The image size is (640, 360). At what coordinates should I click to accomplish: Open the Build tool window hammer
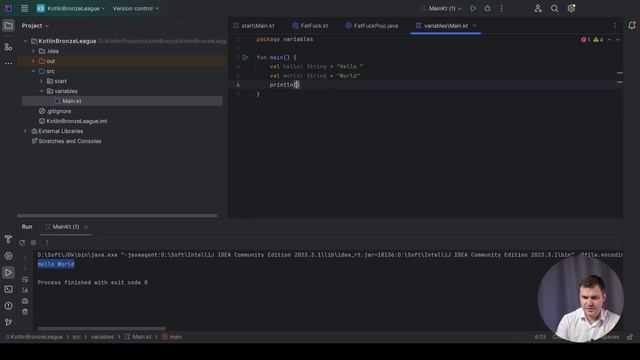(x=8, y=239)
